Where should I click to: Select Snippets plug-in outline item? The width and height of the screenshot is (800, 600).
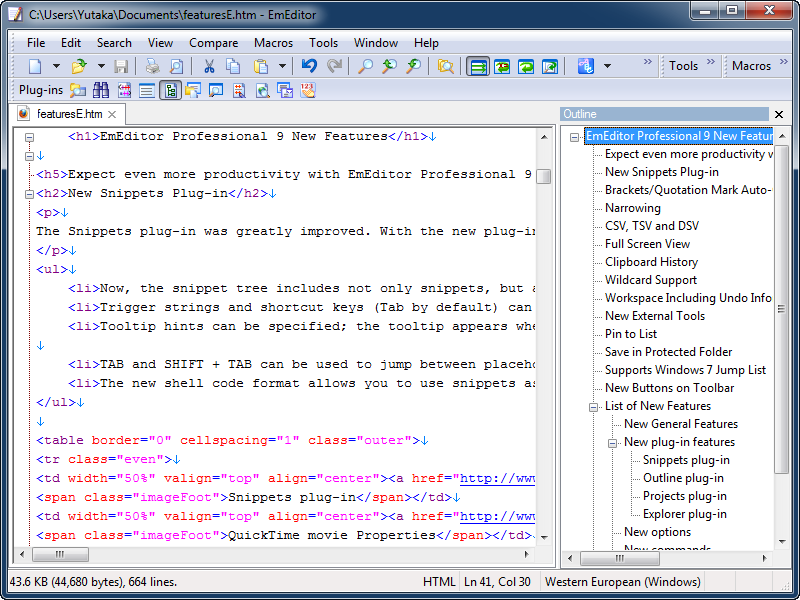click(686, 460)
